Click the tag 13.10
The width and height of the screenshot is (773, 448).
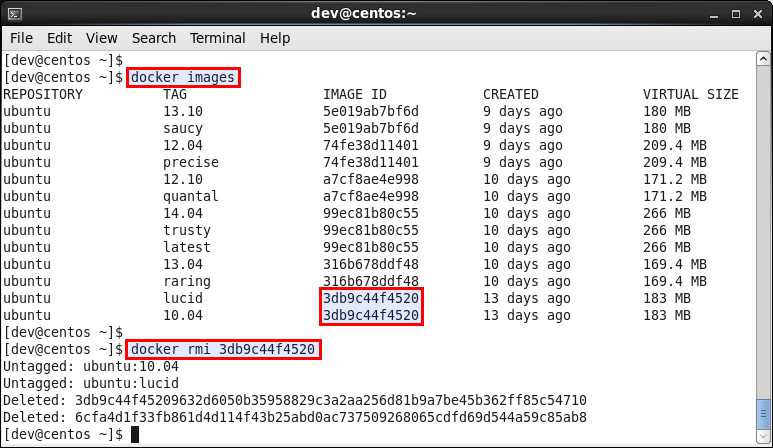click(x=183, y=111)
